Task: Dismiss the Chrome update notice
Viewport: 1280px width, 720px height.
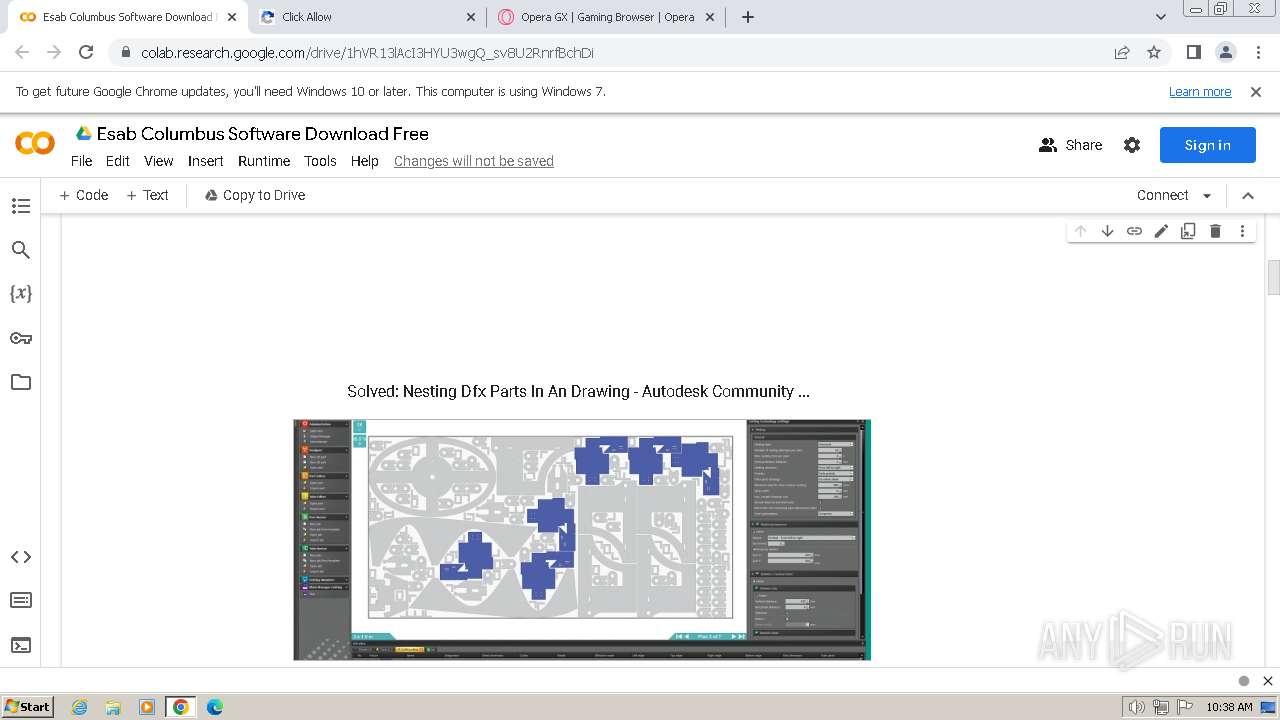Action: (1256, 91)
